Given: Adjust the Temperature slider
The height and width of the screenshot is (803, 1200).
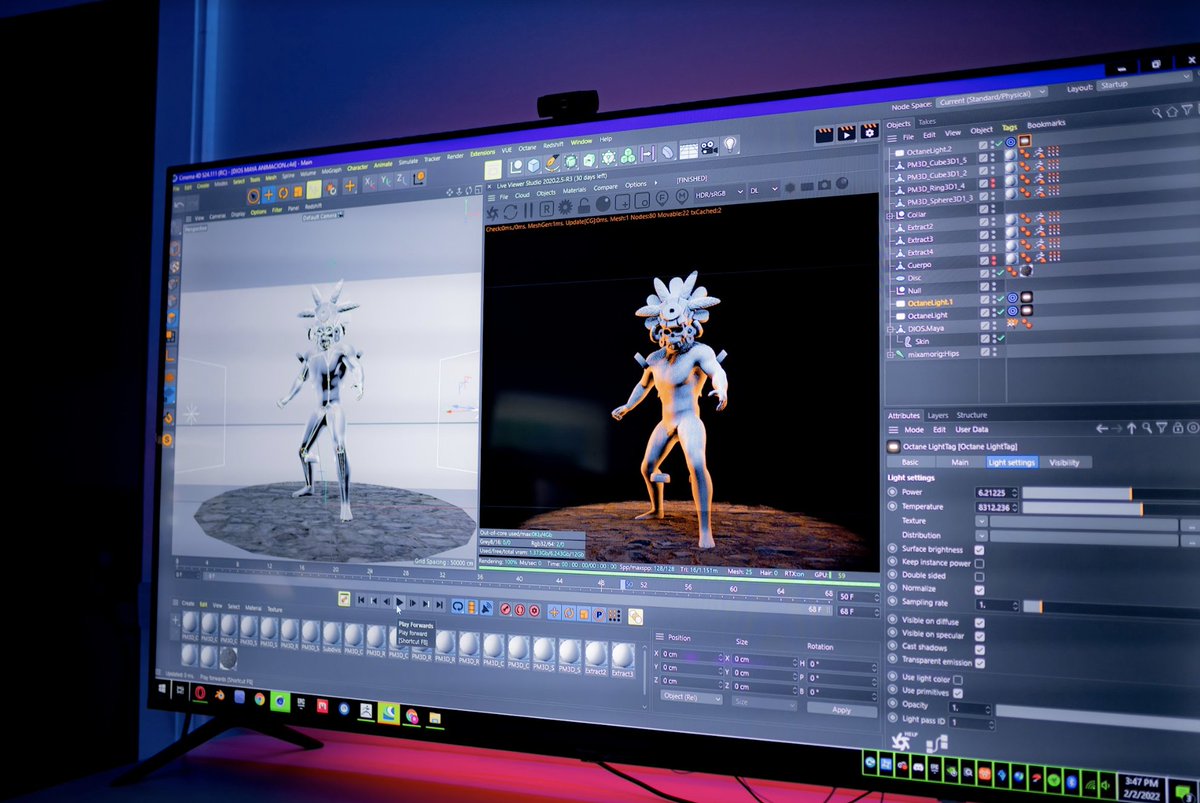Looking at the screenshot, I should [x=1110, y=508].
